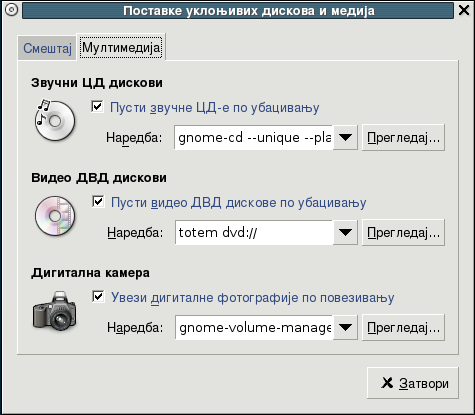Browse for digital camera command with Прегледај
The width and height of the screenshot is (475, 415).
point(403,327)
